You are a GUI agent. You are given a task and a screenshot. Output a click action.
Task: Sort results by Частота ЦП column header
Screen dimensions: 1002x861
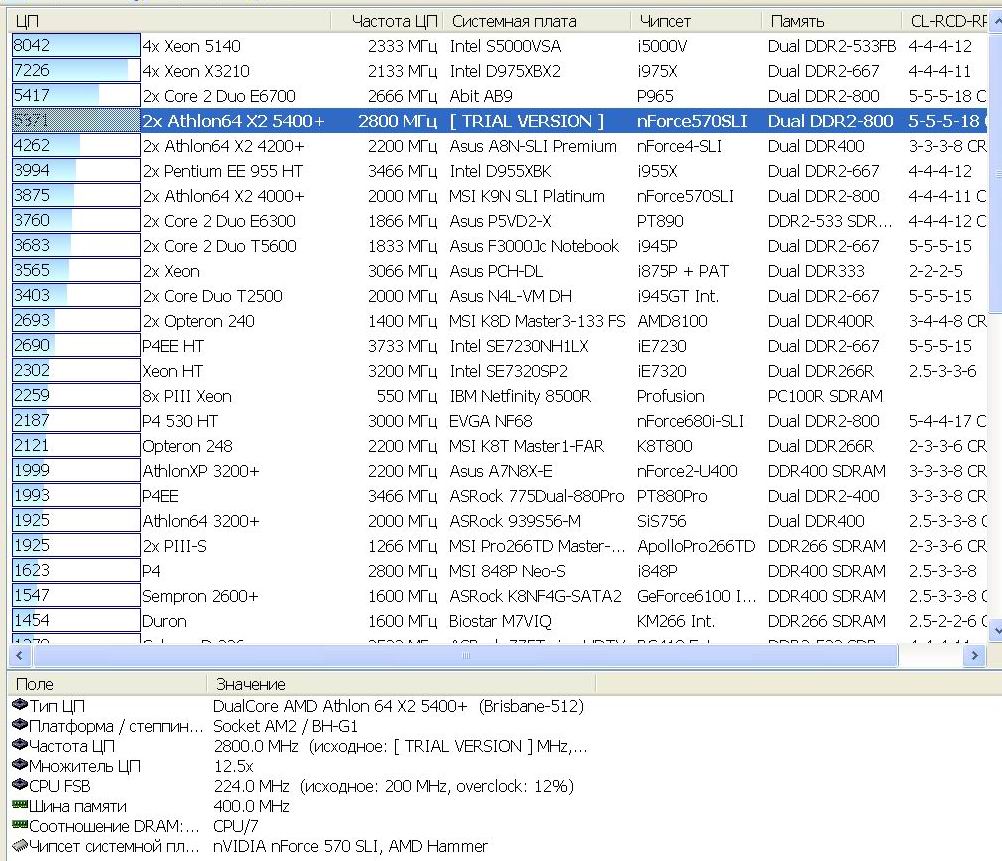(x=395, y=21)
